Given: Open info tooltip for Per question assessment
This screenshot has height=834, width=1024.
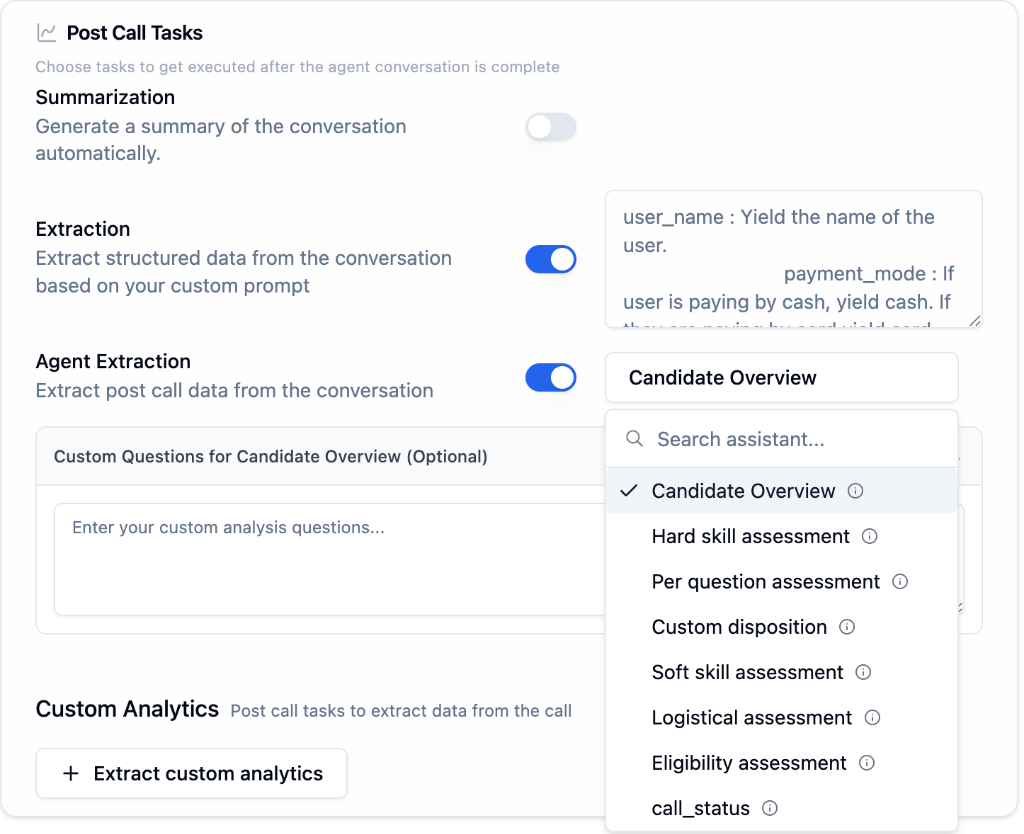Looking at the screenshot, I should (899, 581).
